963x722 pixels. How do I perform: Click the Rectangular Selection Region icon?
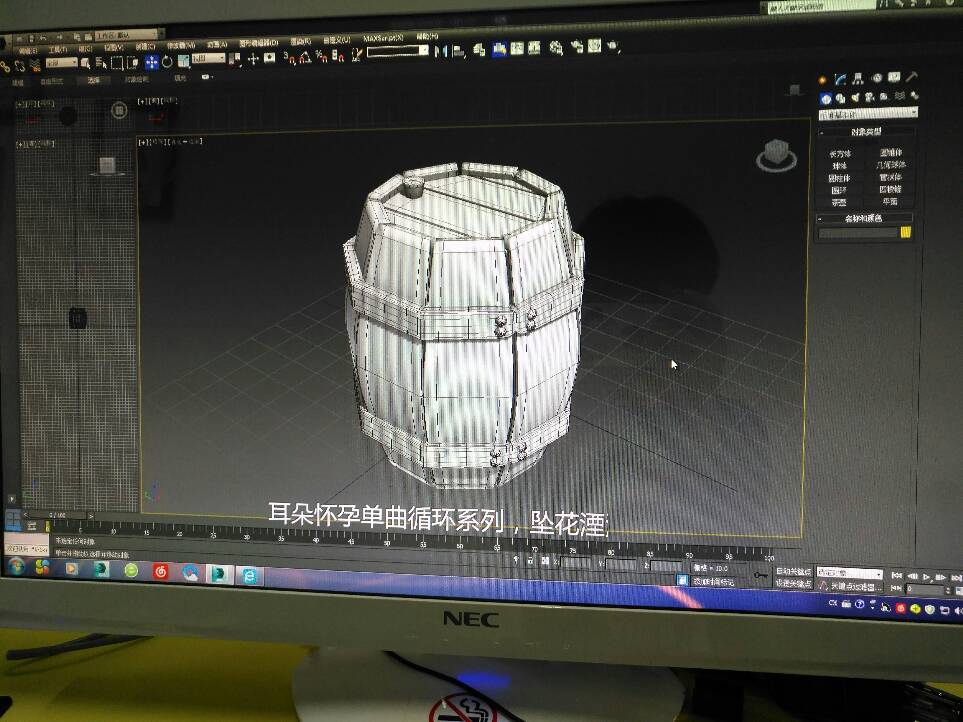click(x=117, y=62)
